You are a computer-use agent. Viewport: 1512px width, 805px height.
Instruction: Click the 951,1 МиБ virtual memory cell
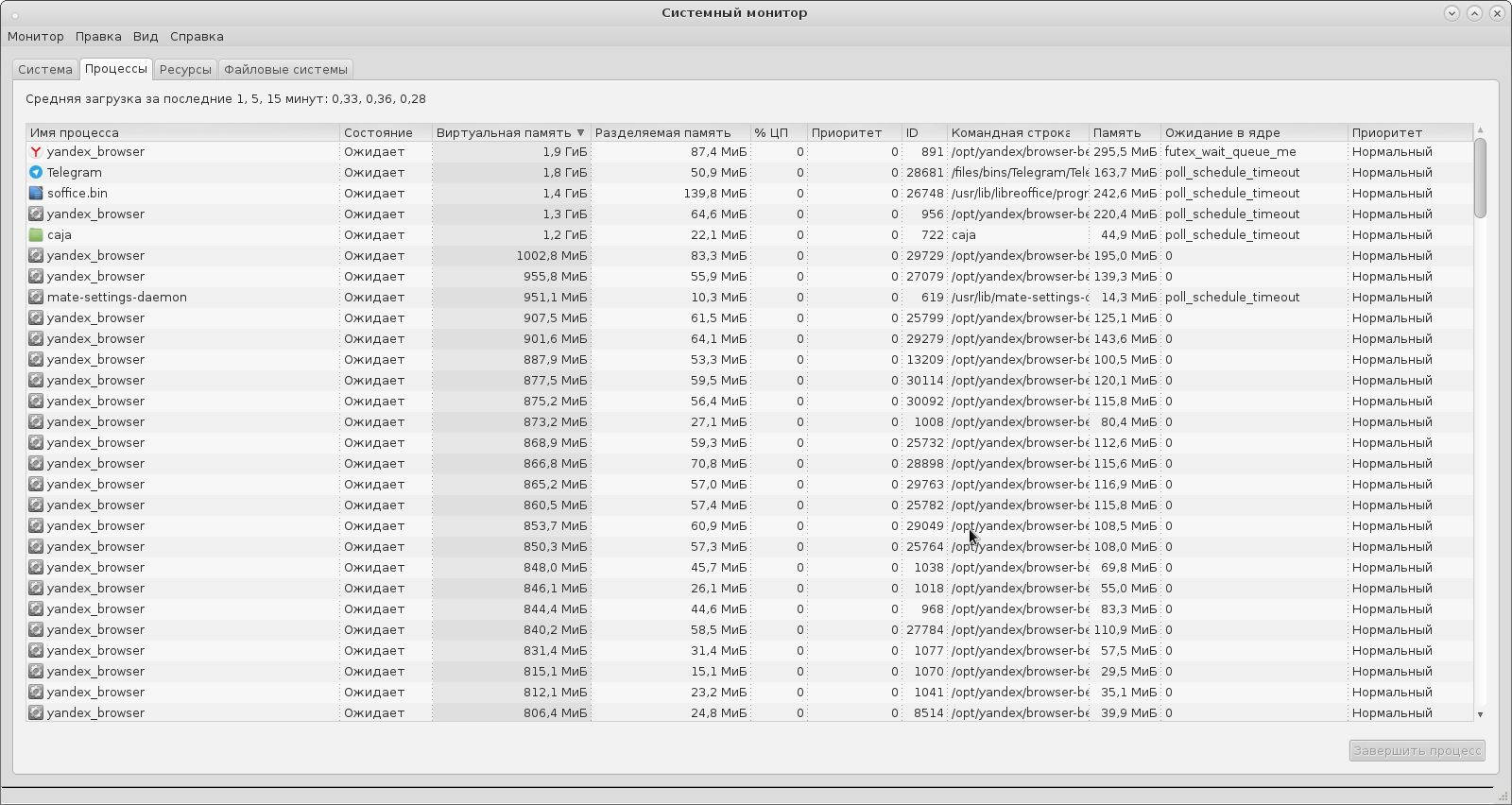(x=511, y=298)
